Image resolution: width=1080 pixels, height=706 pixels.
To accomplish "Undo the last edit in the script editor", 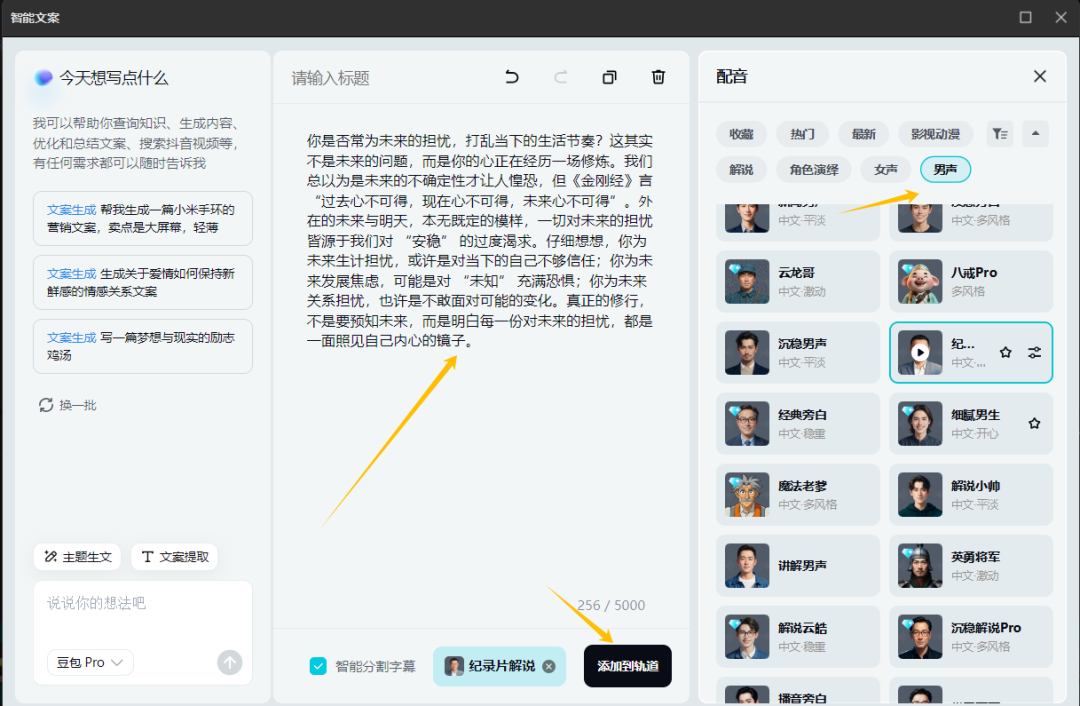I will coord(512,77).
